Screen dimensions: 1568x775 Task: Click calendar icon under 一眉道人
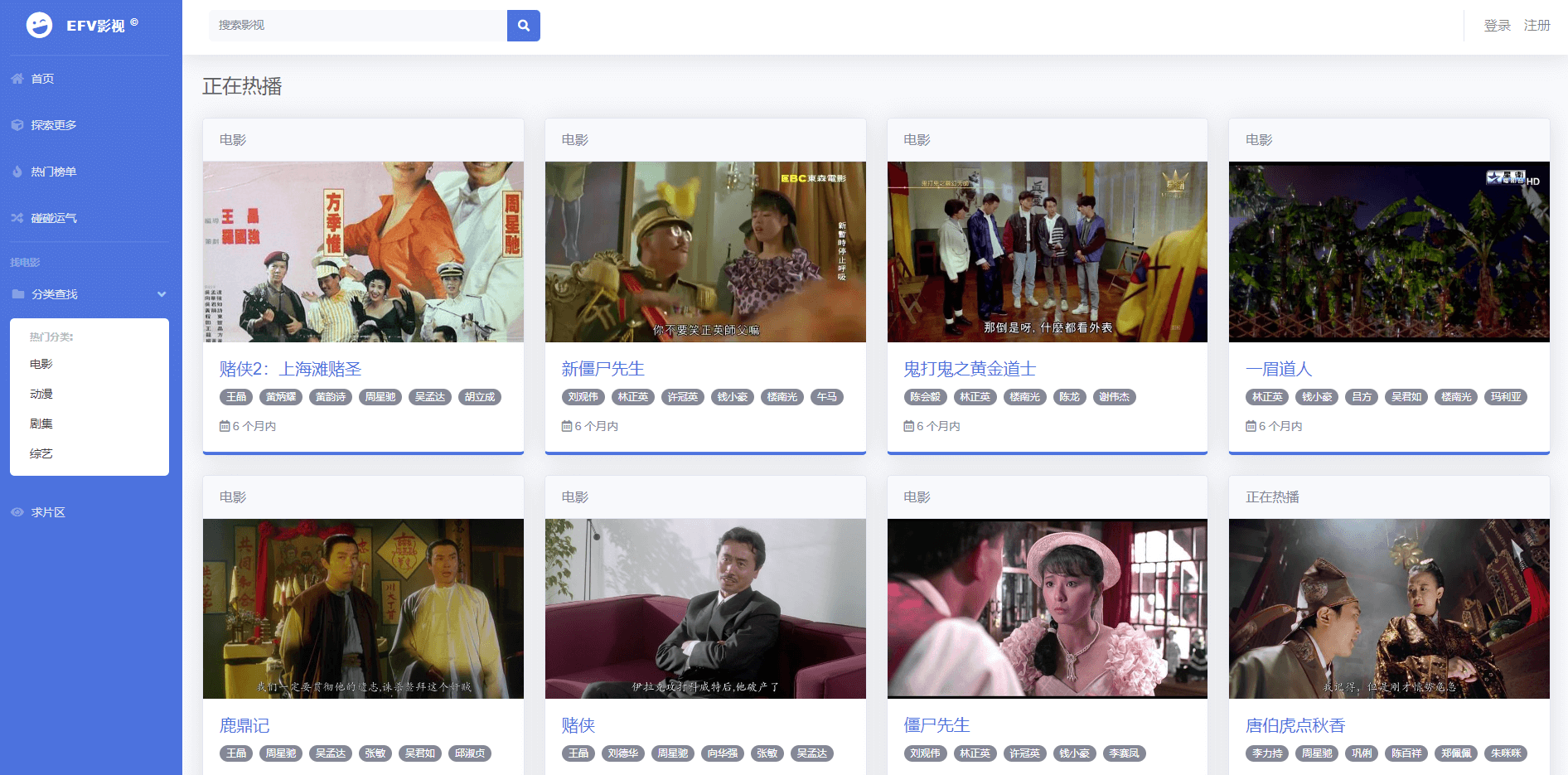(x=1251, y=426)
